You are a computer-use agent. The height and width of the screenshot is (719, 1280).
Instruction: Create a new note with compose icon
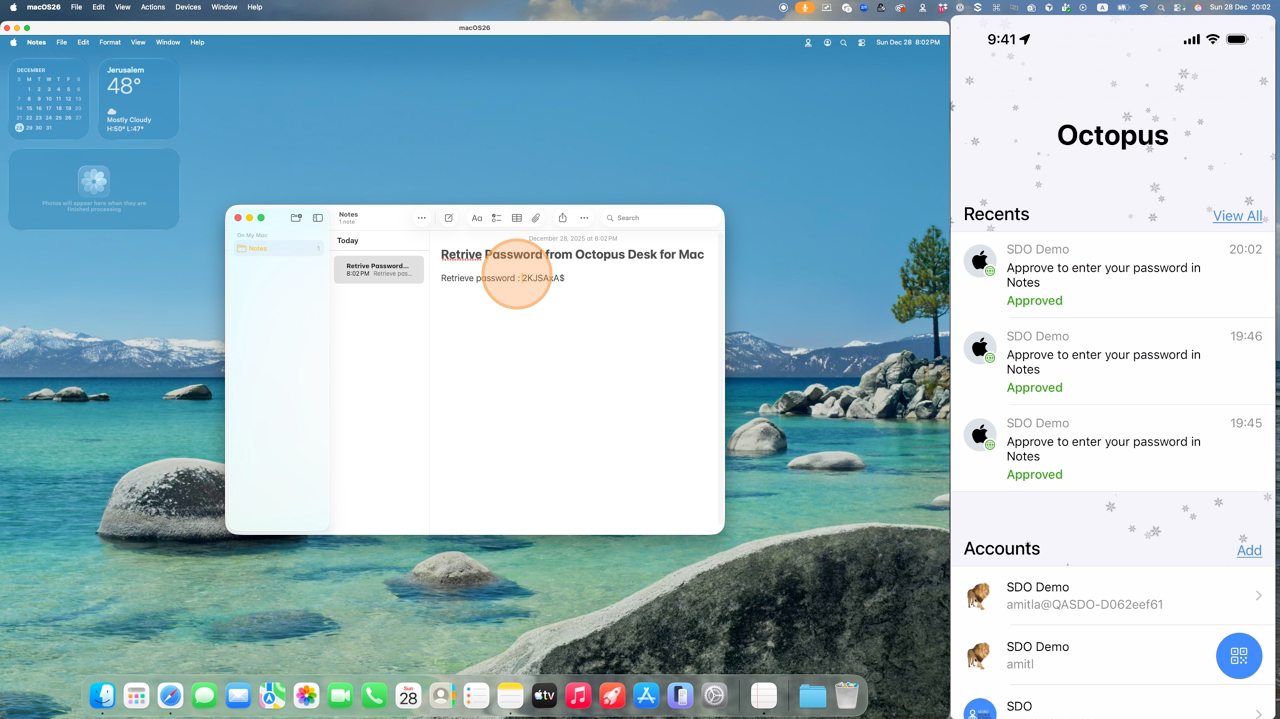click(449, 218)
